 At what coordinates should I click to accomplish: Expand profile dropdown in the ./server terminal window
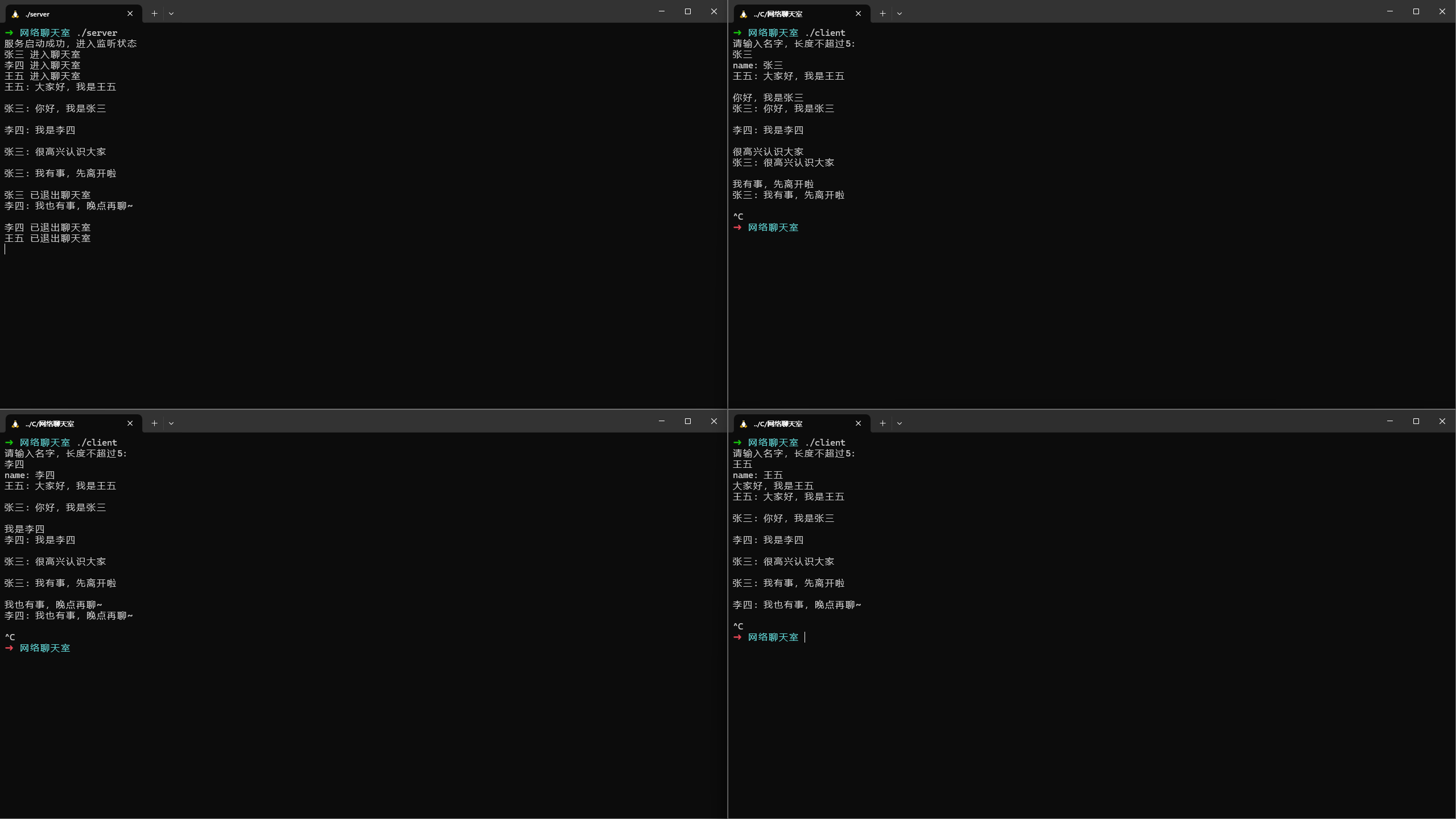point(171,14)
